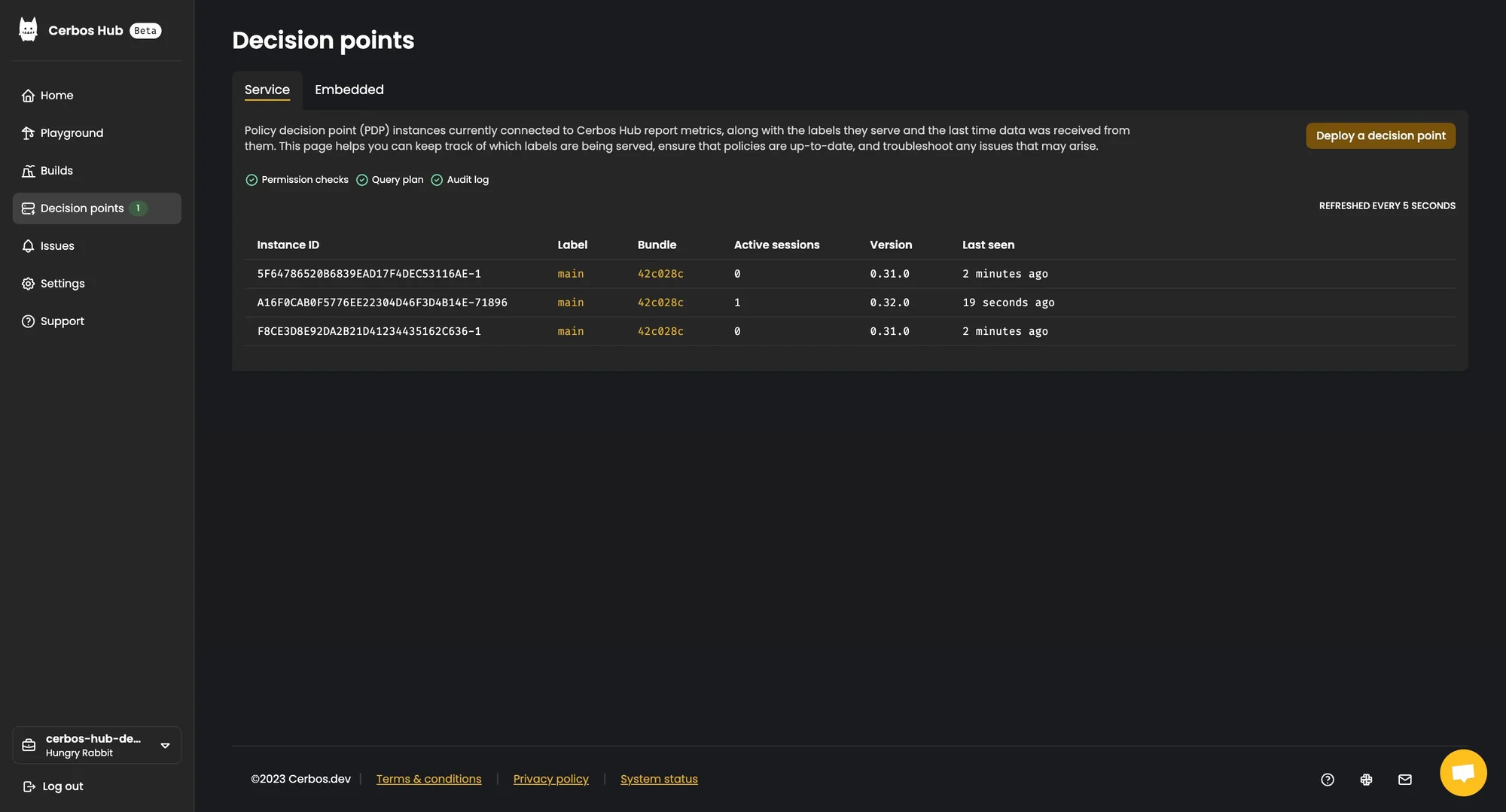Open the Slack icon in the footer
The image size is (1506, 812).
click(1366, 779)
